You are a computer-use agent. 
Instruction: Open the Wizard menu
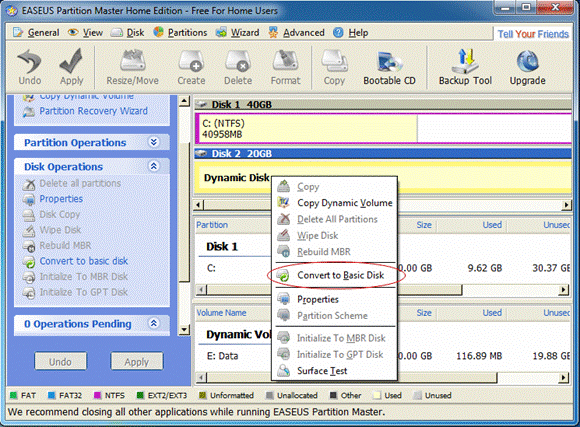click(x=238, y=33)
